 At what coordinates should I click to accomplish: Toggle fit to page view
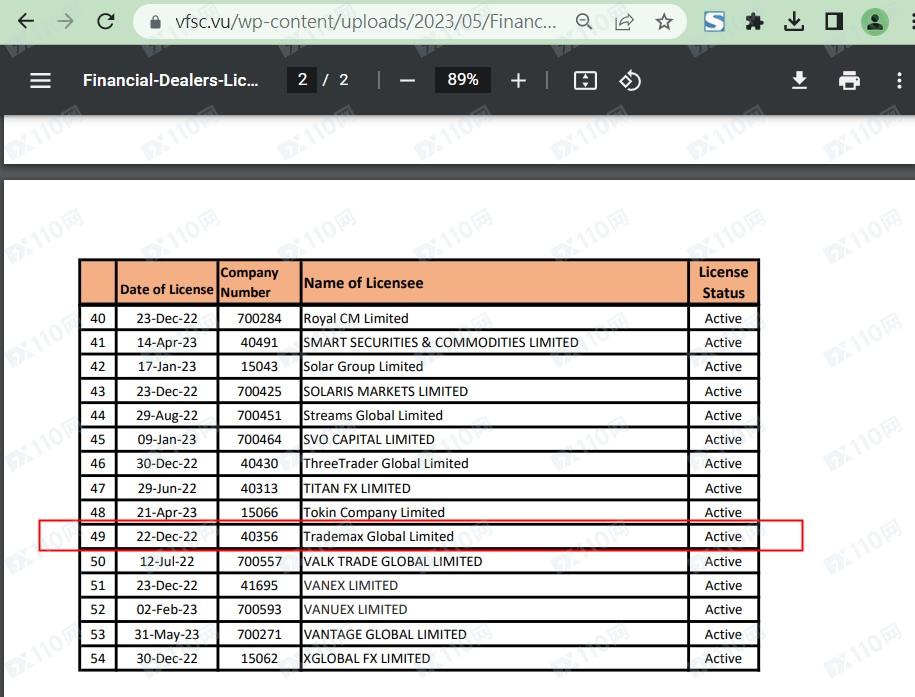click(x=585, y=80)
